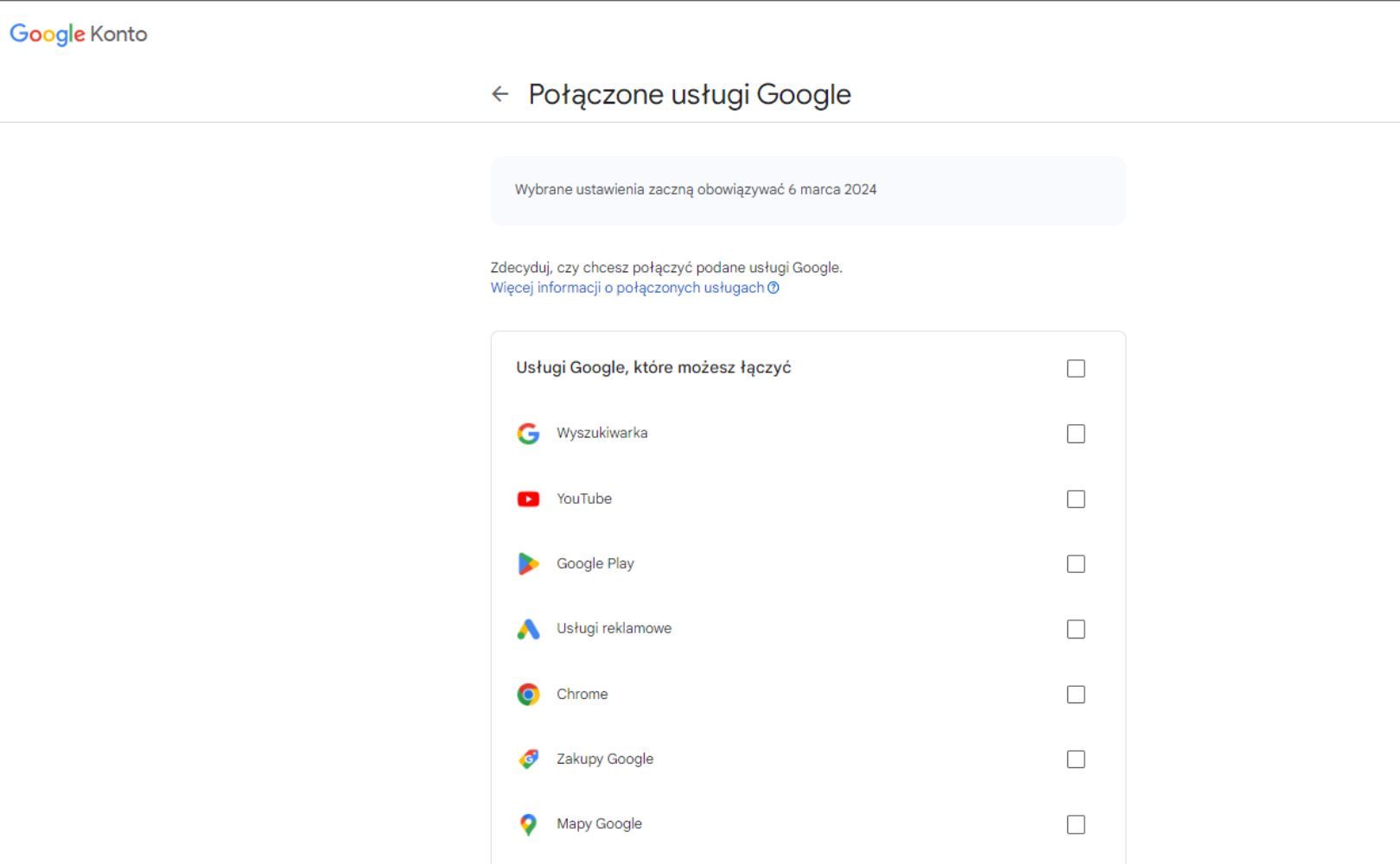Viewport: 1400px width, 864px height.
Task: Toggle the Usługi reklamowe checkbox
Action: (x=1076, y=629)
